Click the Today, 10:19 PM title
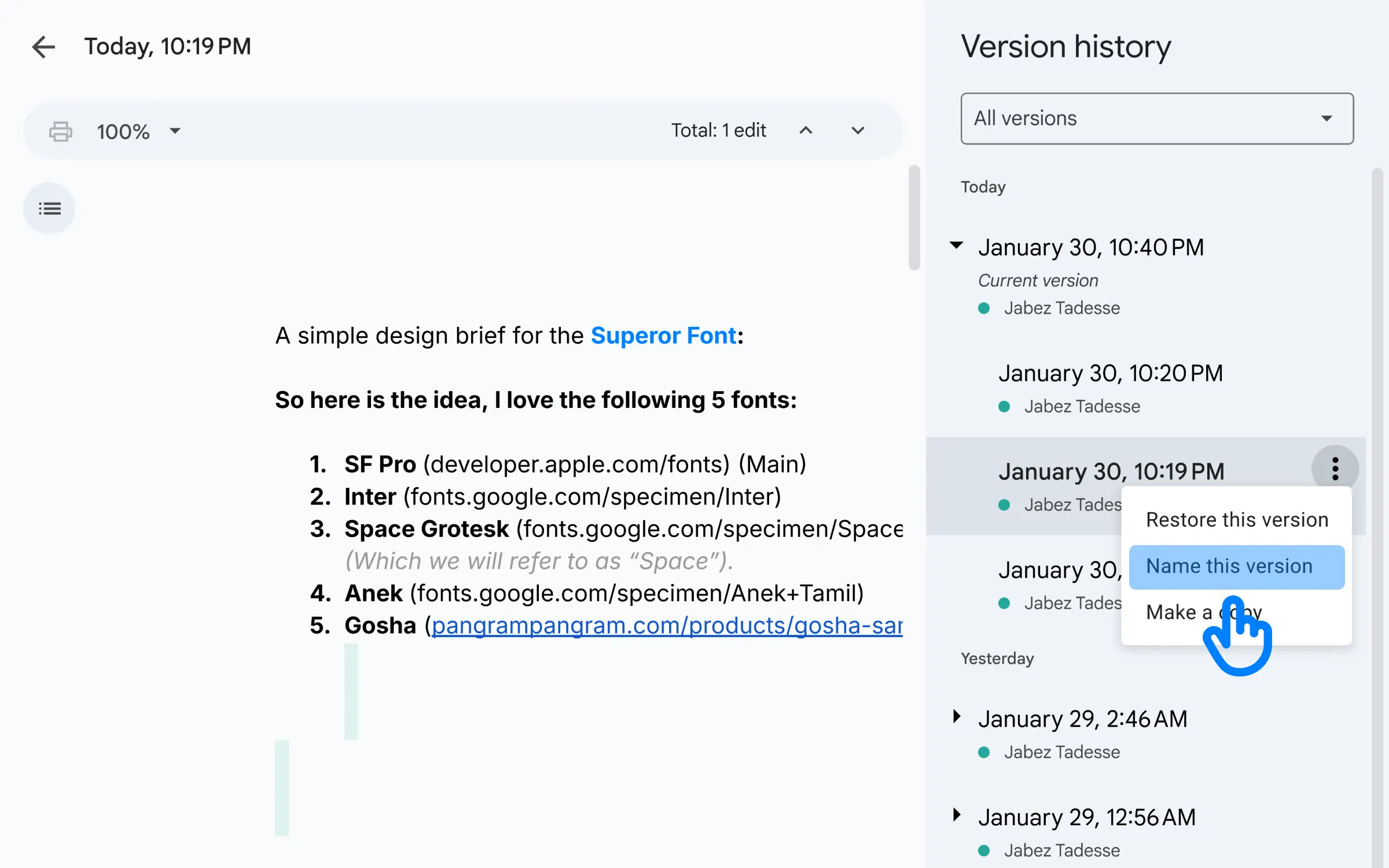Image resolution: width=1389 pixels, height=868 pixels. (x=168, y=46)
